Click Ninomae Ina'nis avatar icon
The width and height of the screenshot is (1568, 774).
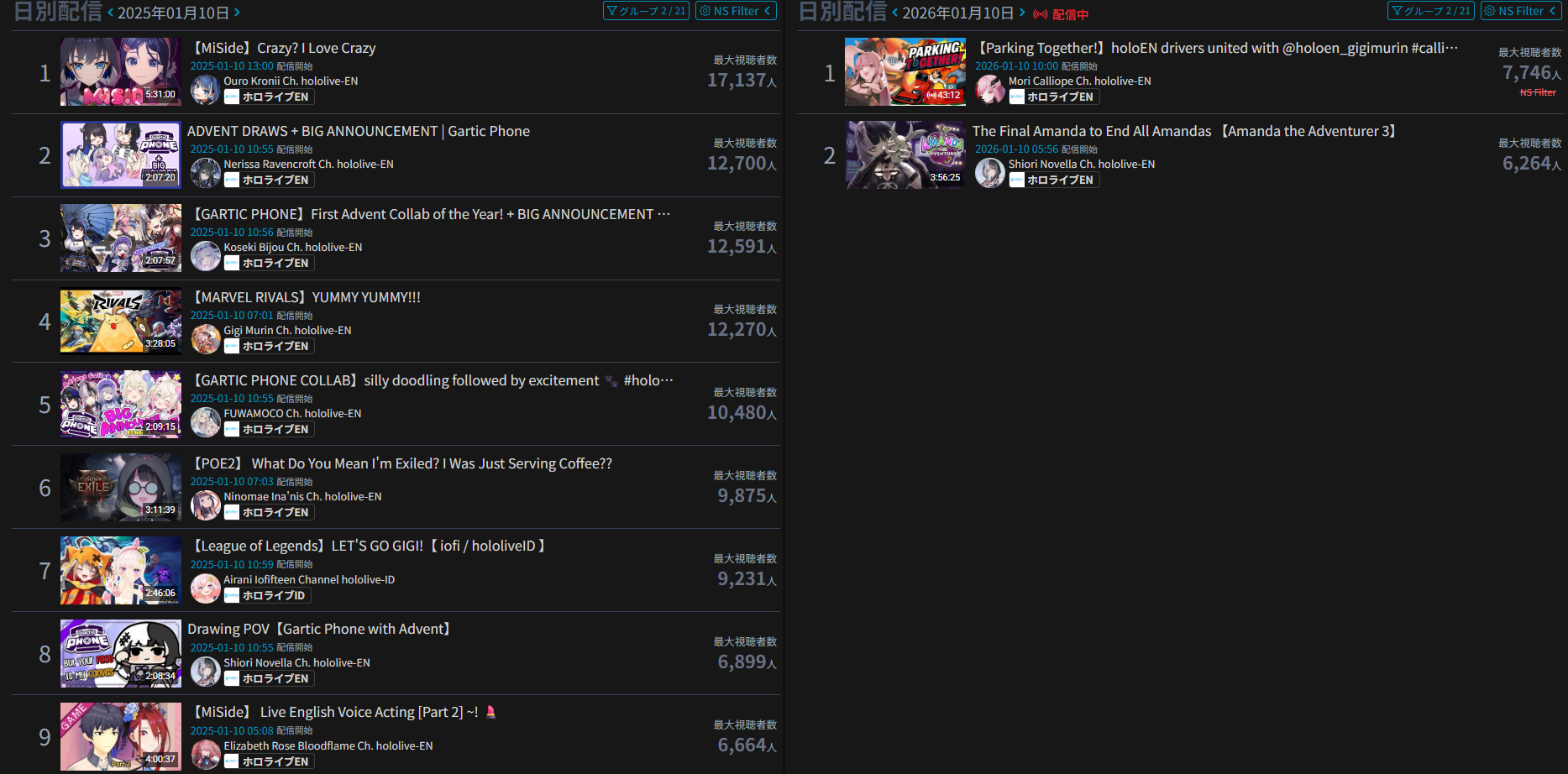[205, 505]
